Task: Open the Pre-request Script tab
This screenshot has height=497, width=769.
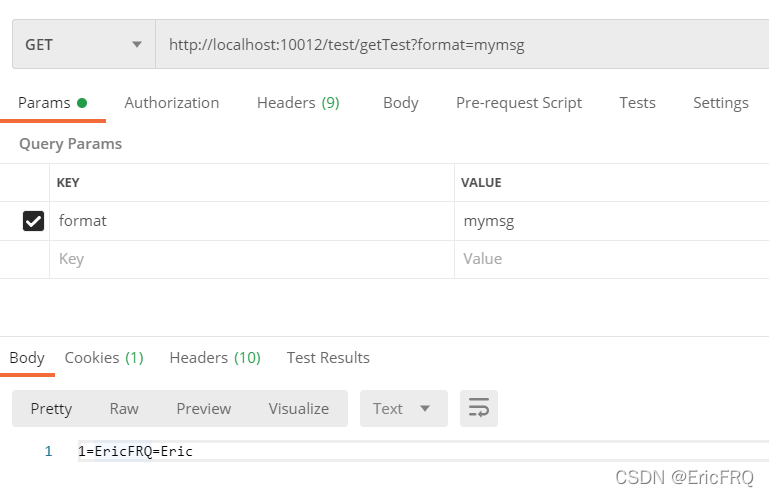Action: point(519,103)
